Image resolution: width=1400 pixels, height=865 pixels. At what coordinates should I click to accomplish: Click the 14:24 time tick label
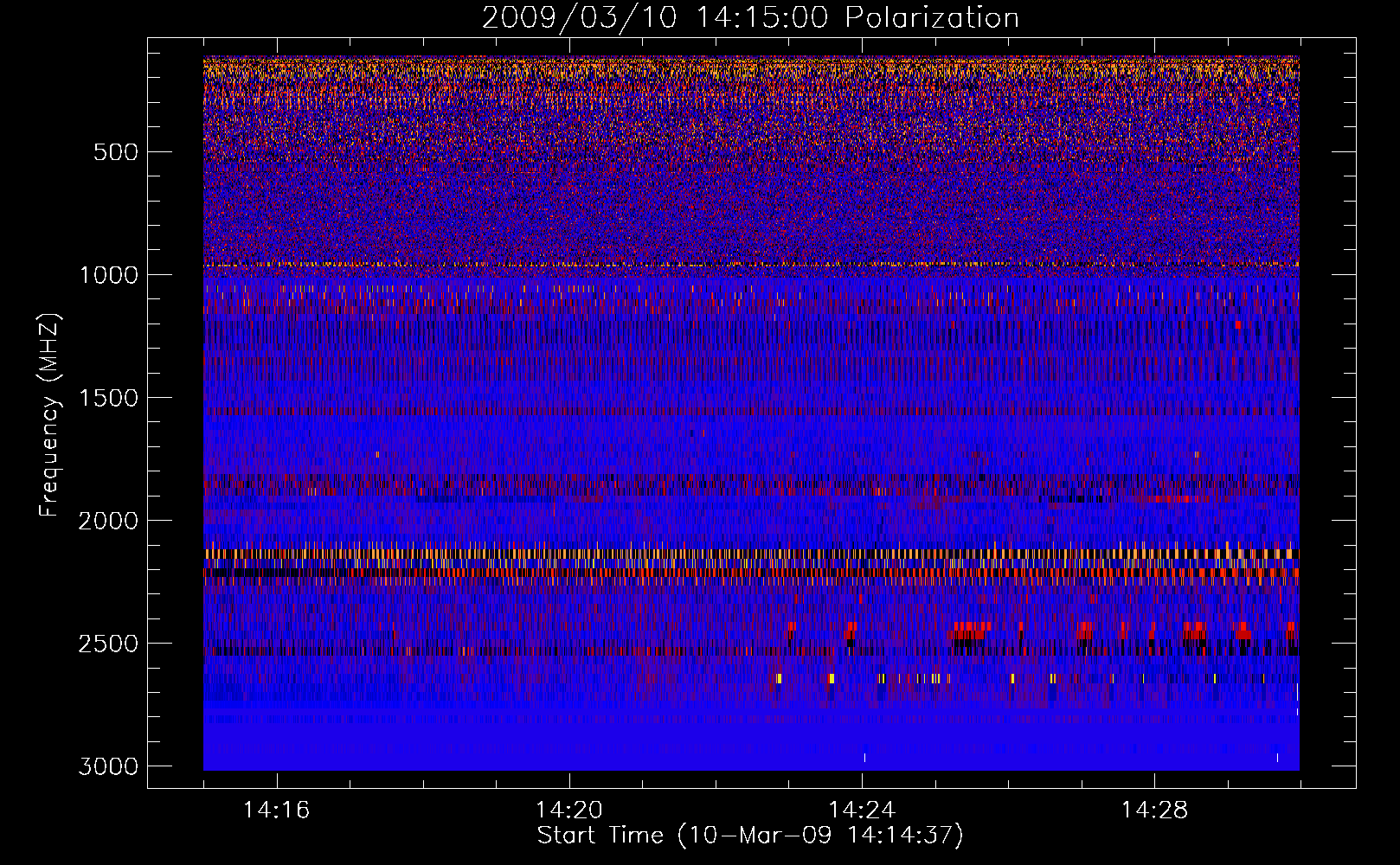click(862, 810)
